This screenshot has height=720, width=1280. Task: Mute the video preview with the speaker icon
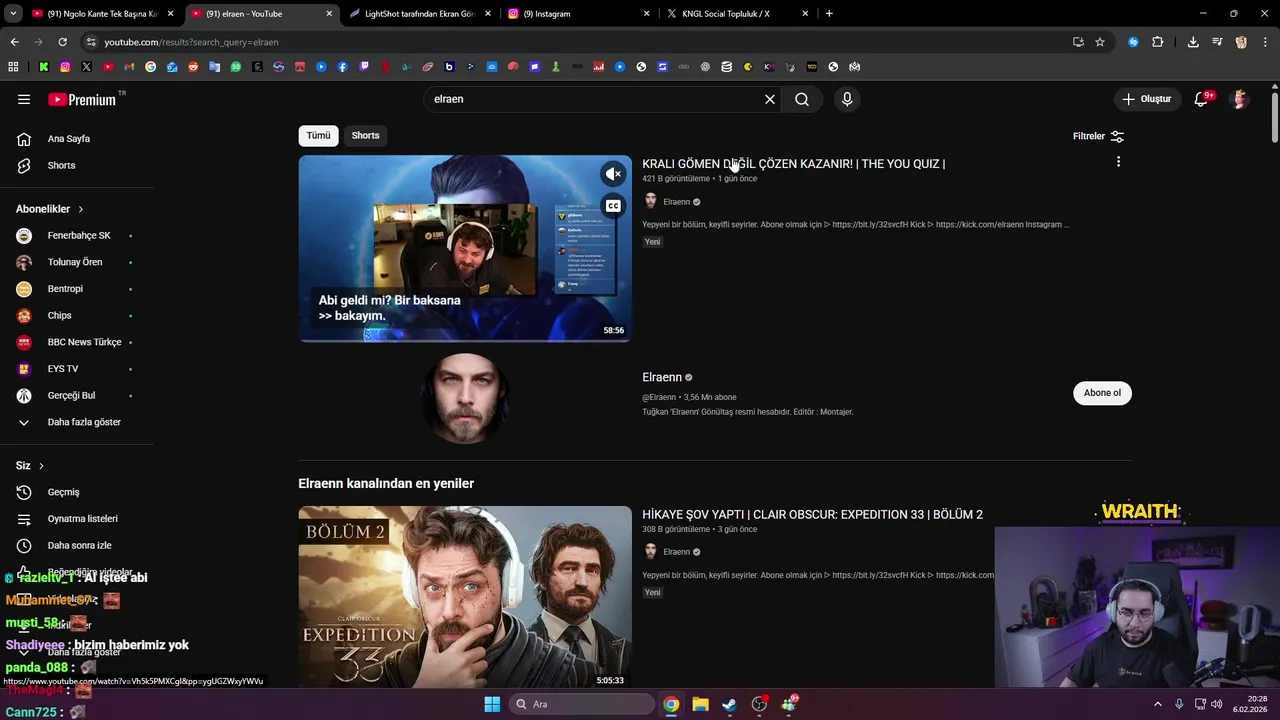point(613,174)
